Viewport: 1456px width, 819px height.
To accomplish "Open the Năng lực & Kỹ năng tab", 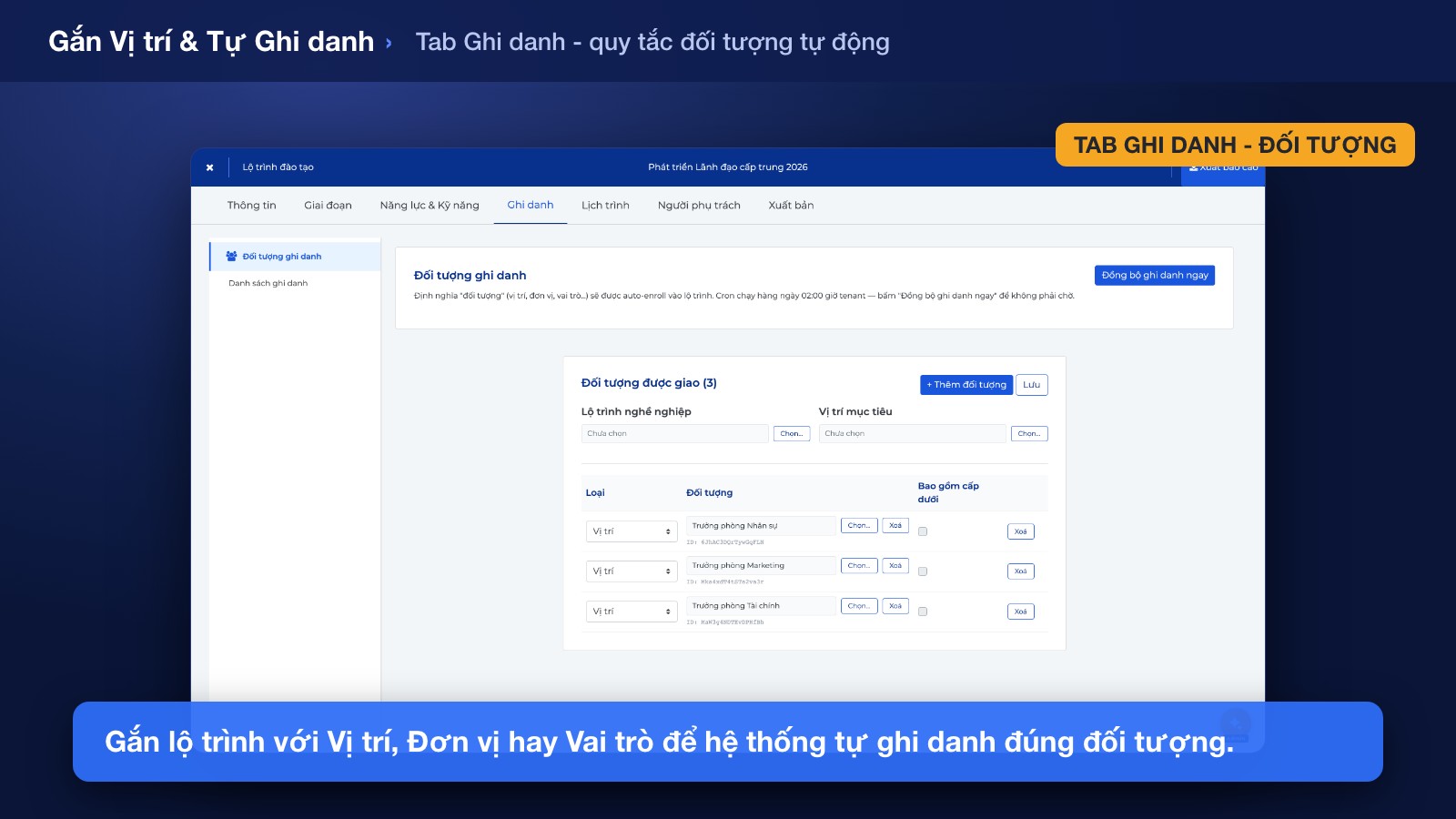I will pos(430,206).
